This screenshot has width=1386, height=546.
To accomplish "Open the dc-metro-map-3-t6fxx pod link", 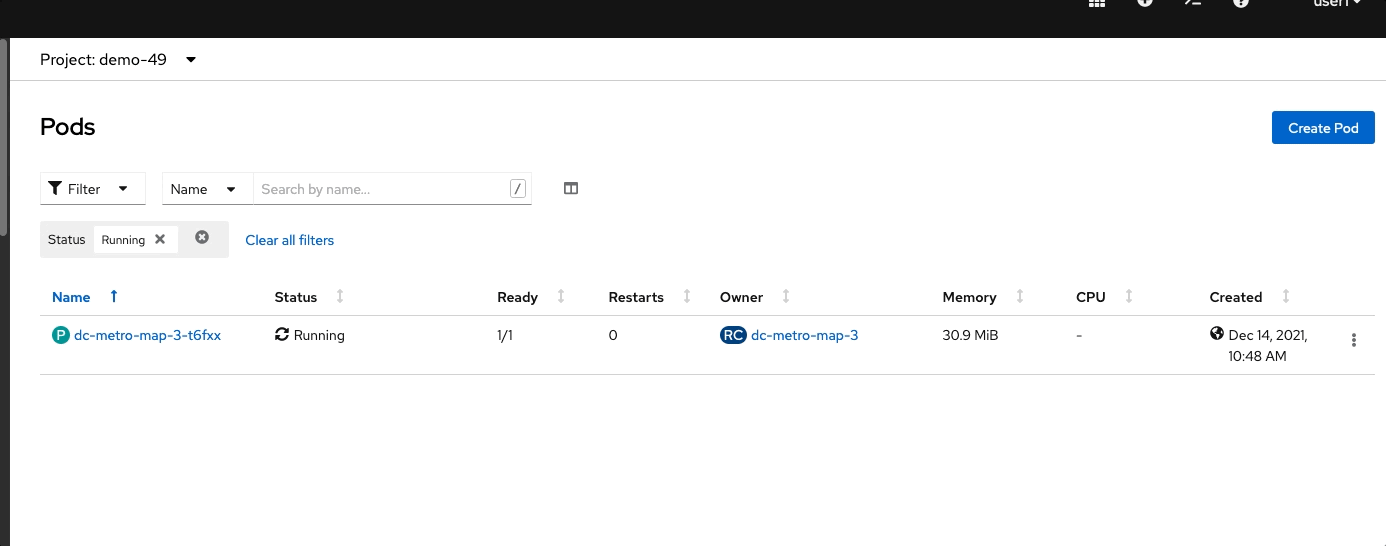I will [x=147, y=336].
